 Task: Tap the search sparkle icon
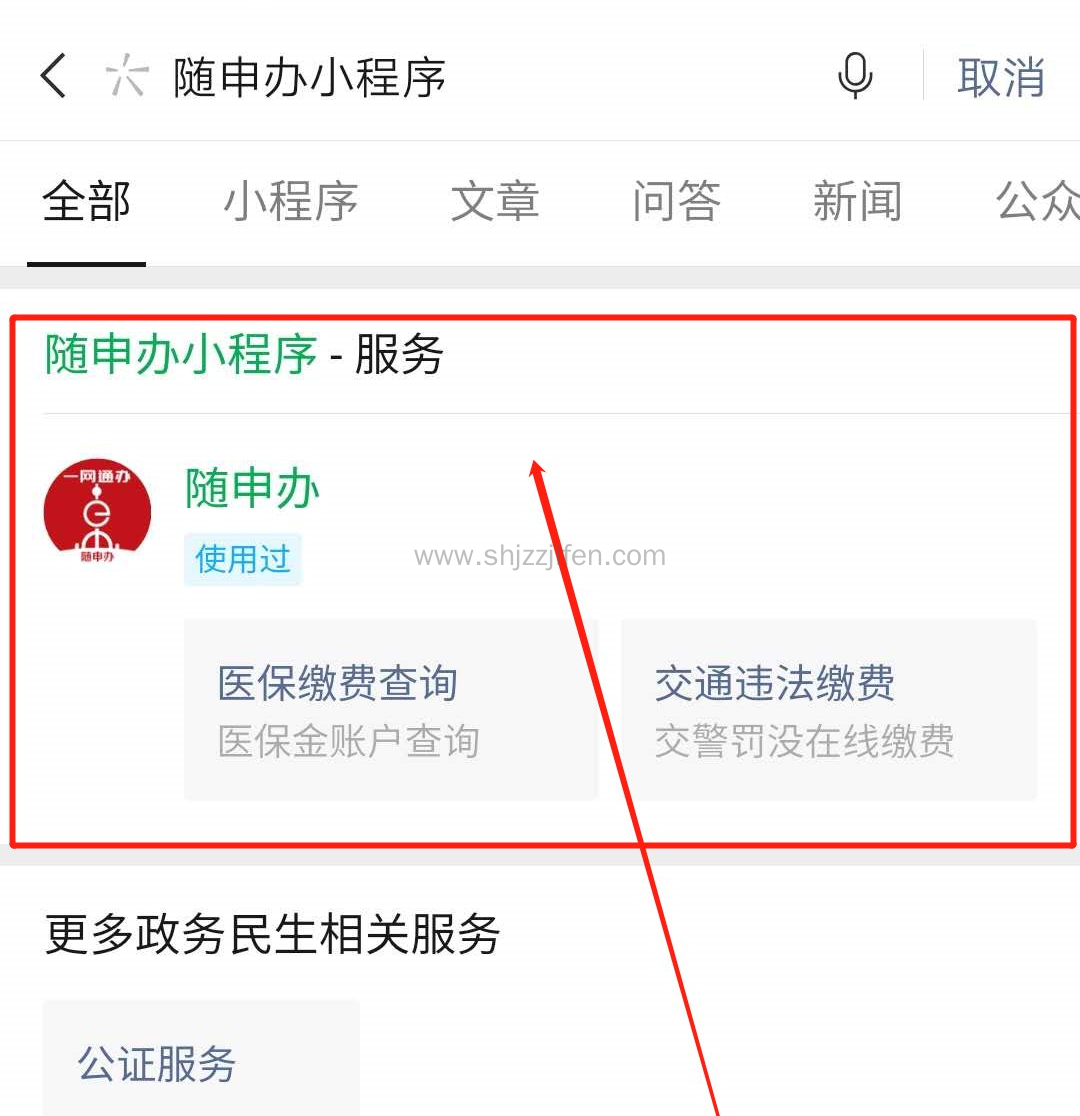point(127,75)
